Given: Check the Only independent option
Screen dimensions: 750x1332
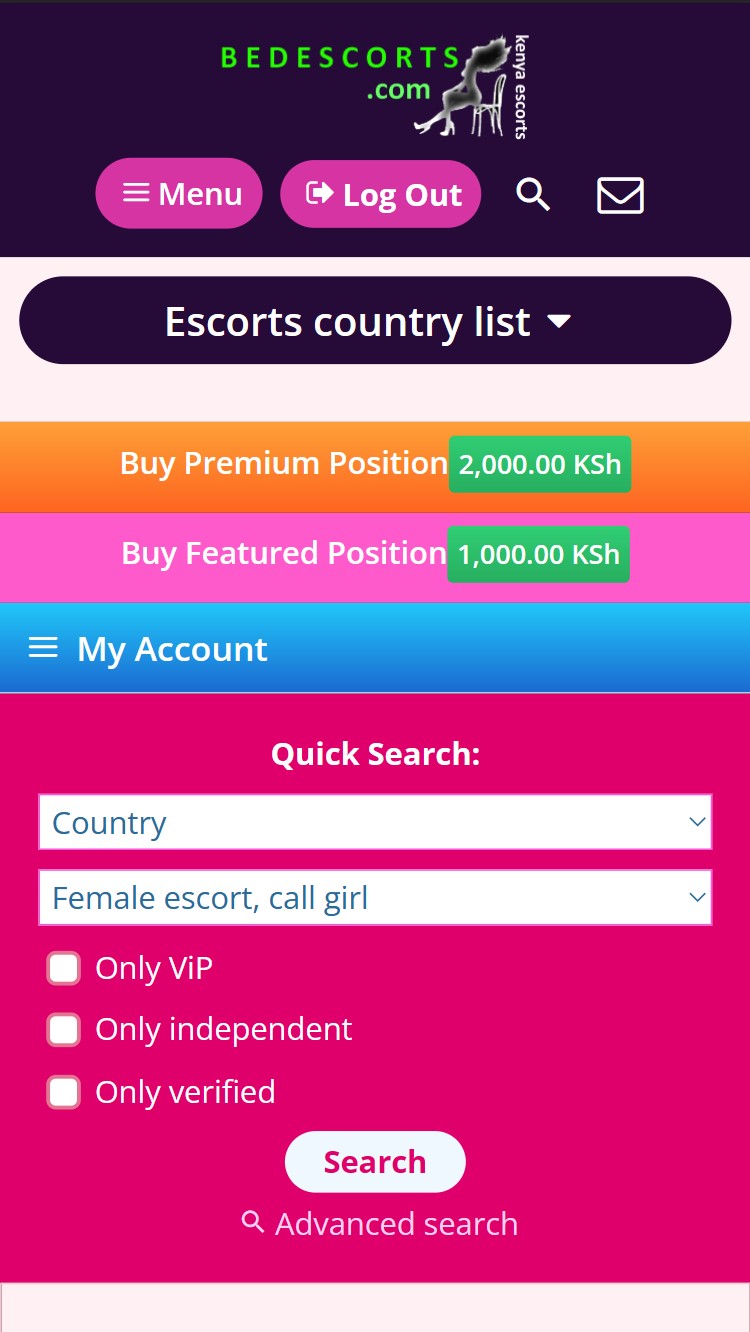Looking at the screenshot, I should 64,1030.
